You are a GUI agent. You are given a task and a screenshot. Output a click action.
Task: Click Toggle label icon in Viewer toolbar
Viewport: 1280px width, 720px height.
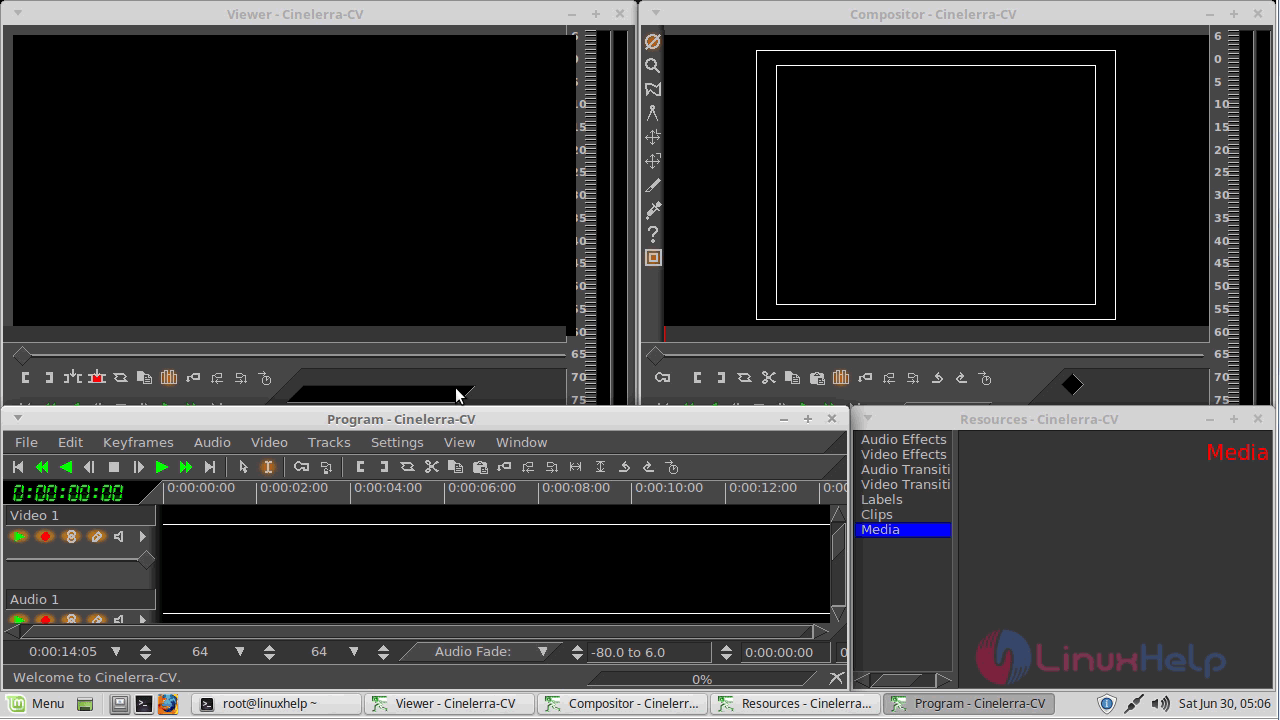pyautogui.click(x=193, y=378)
